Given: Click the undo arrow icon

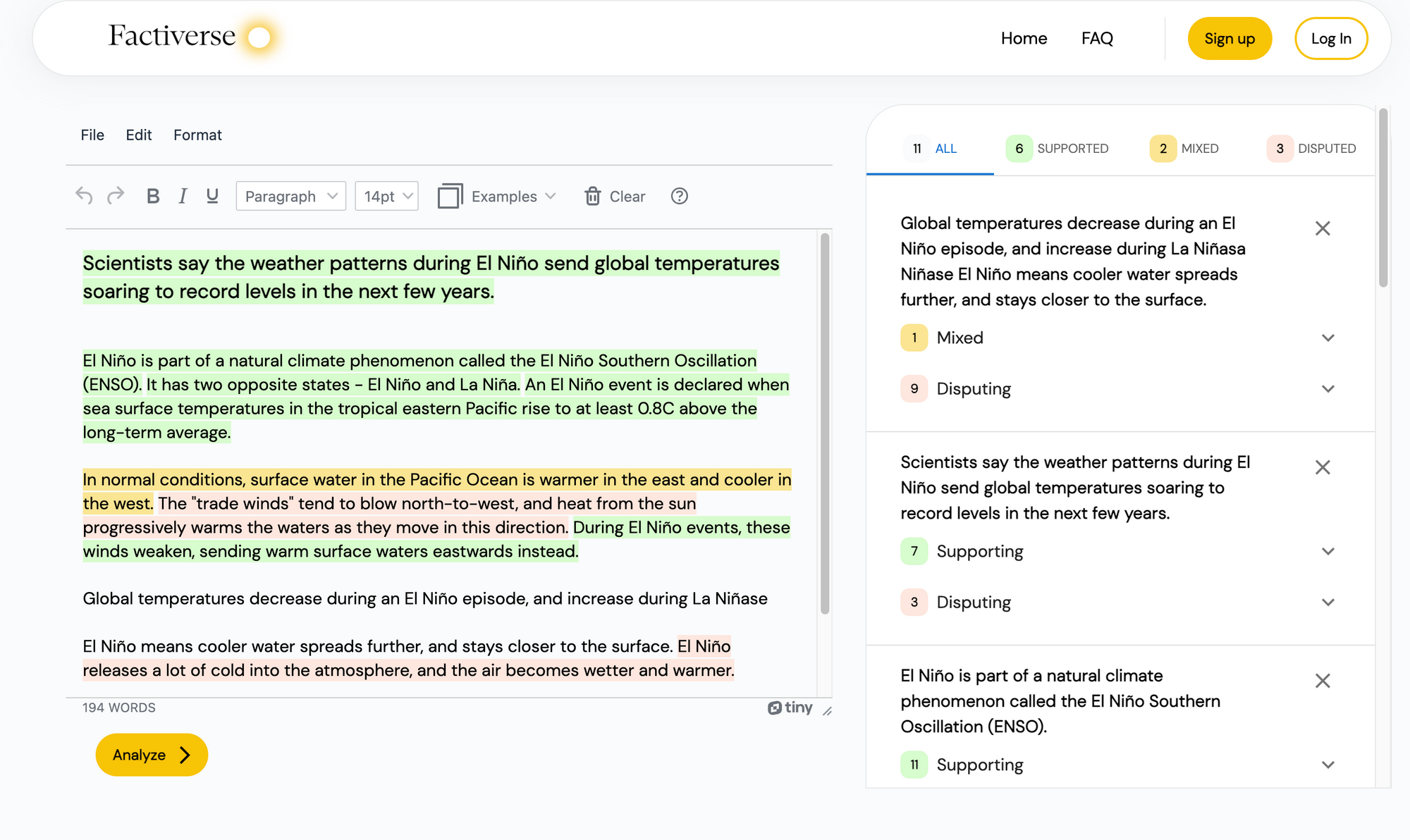Looking at the screenshot, I should (x=84, y=196).
